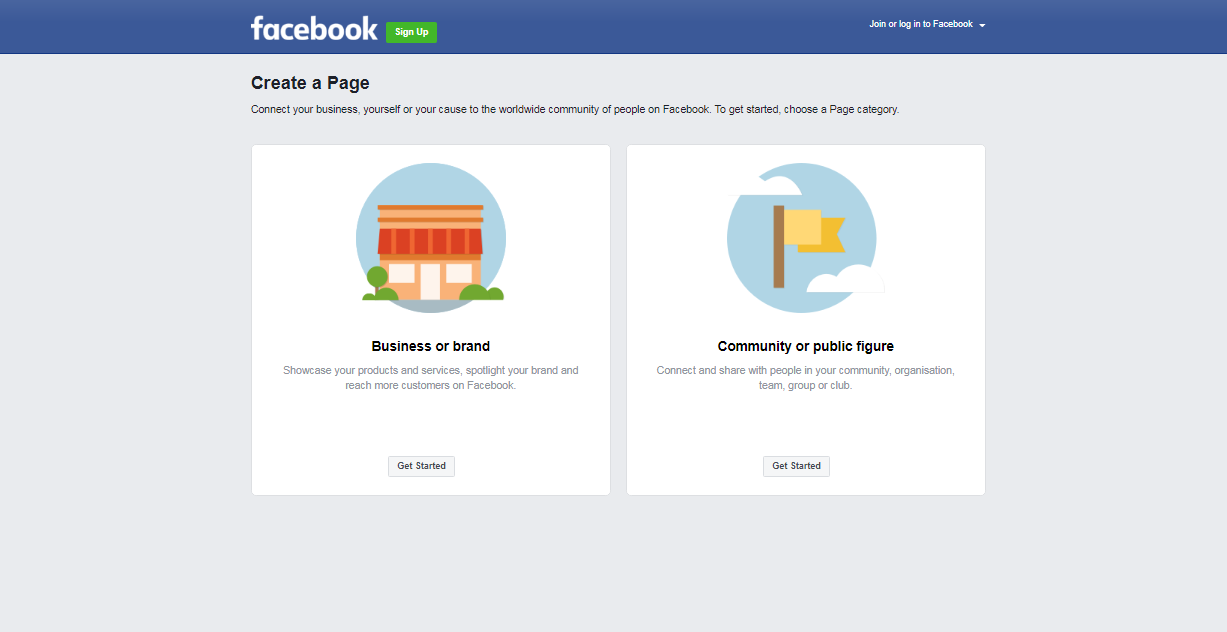
Task: Click the Facebook logo
Action: (314, 28)
